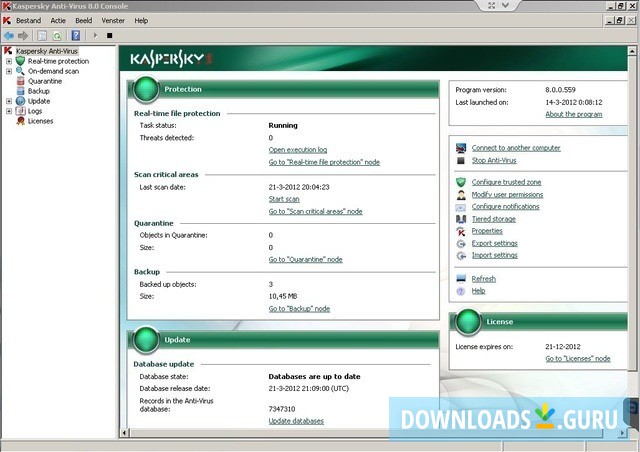Click the refresh toolbar icon
The width and height of the screenshot is (640, 452).
[x=57, y=36]
